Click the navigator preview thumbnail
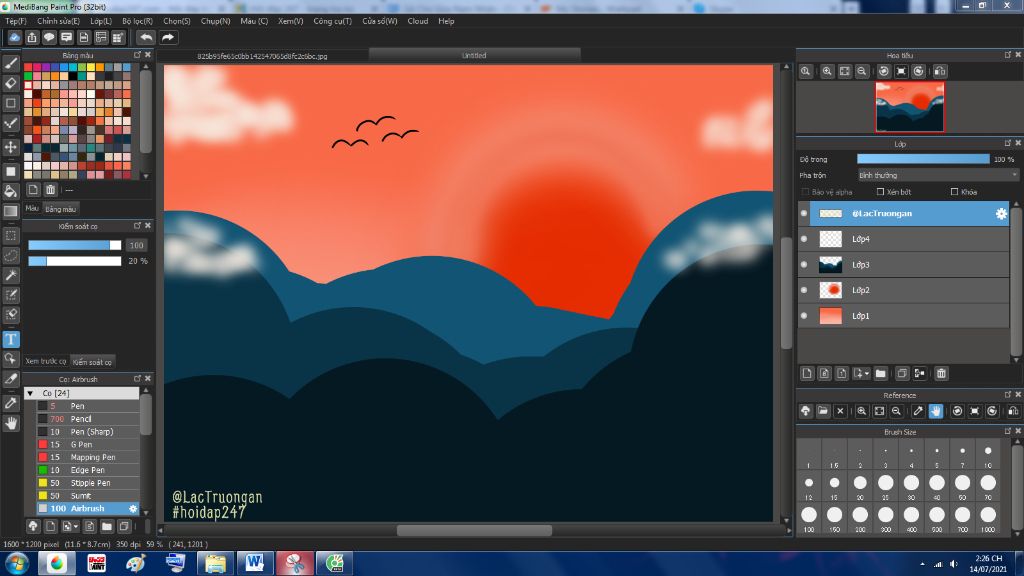The width and height of the screenshot is (1024, 576). 910,106
